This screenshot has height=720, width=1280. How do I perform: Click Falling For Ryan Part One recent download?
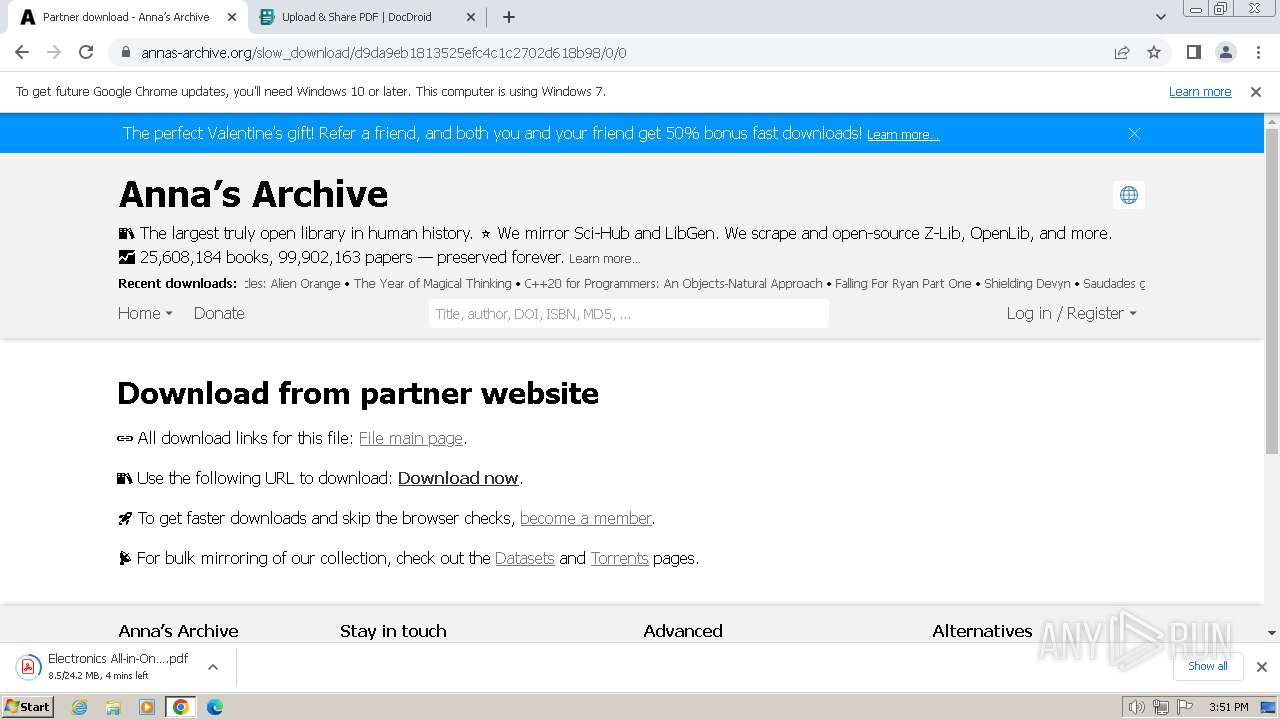tap(903, 284)
